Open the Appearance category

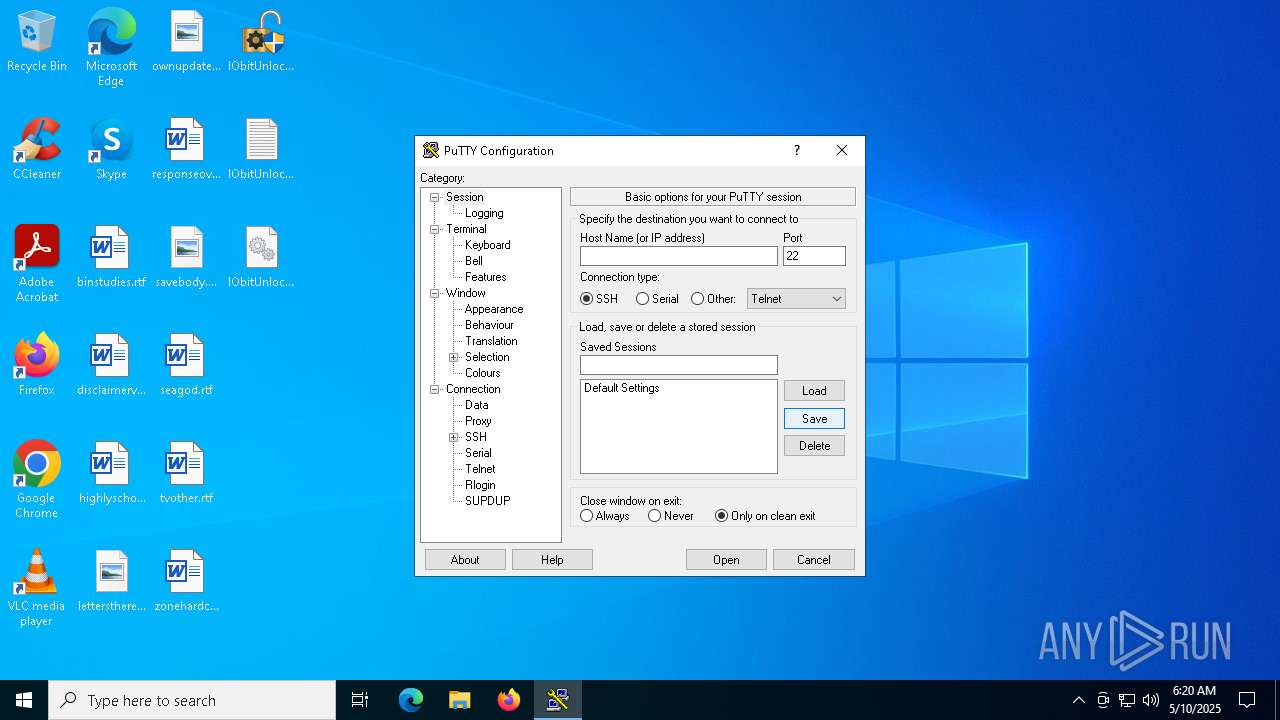tap(493, 309)
